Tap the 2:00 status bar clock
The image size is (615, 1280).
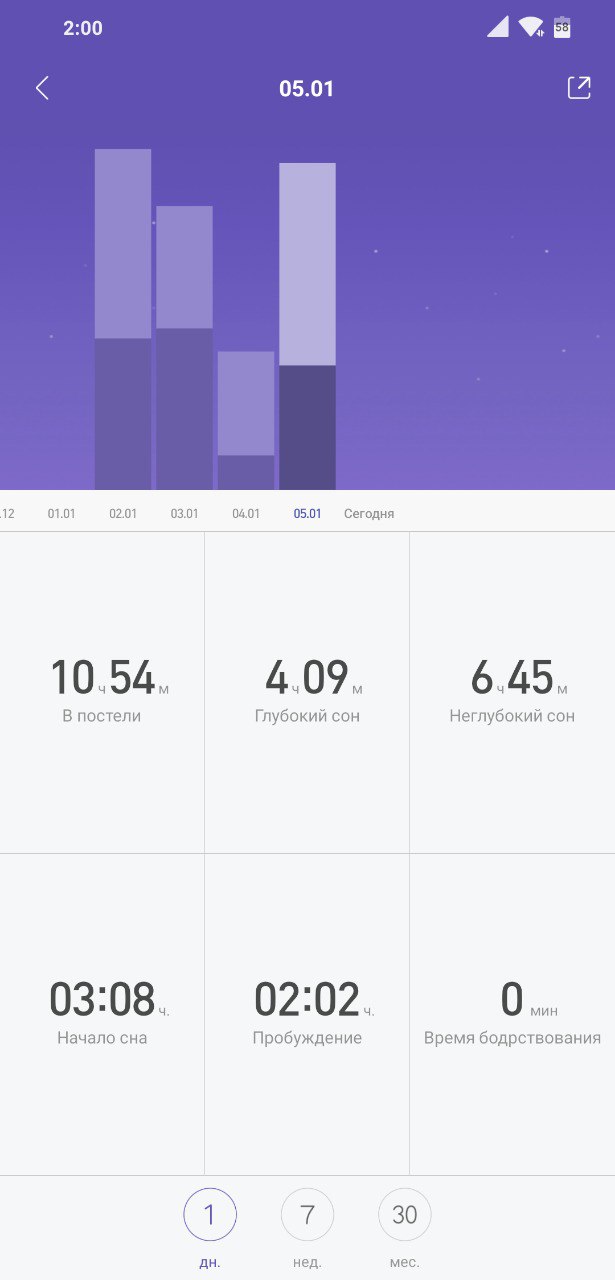pyautogui.click(x=83, y=29)
